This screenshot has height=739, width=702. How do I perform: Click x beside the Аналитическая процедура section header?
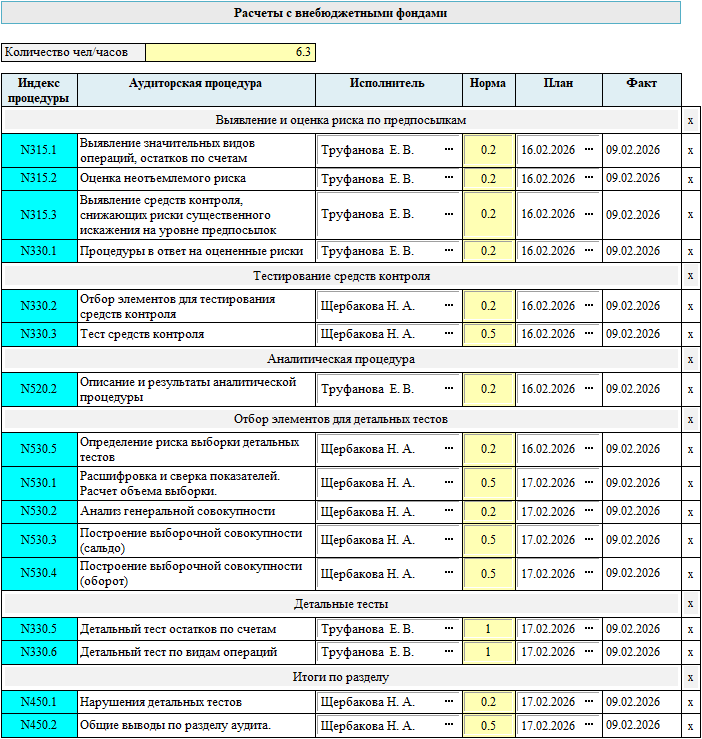click(x=690, y=359)
